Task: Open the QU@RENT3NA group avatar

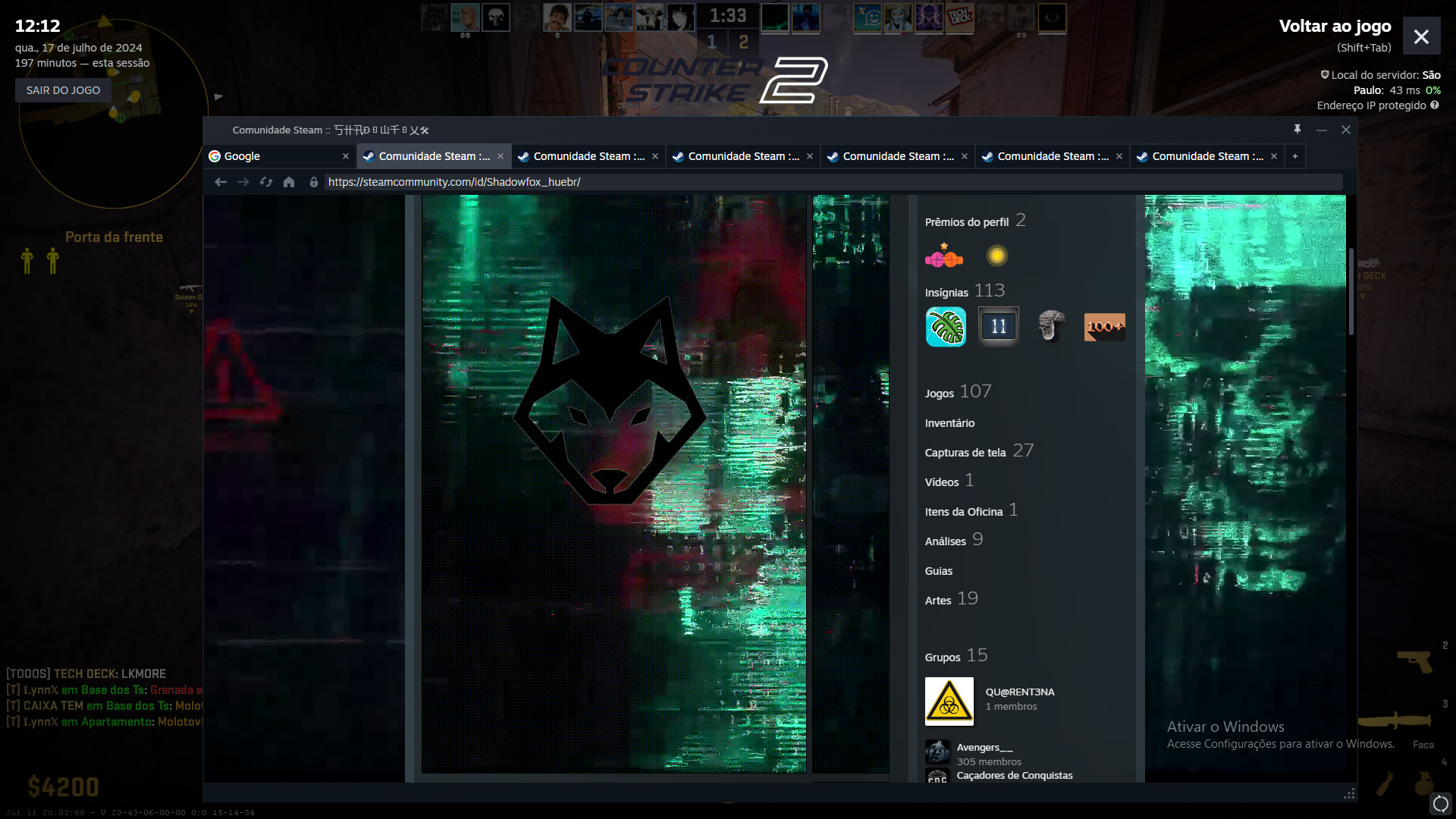Action: pos(949,701)
